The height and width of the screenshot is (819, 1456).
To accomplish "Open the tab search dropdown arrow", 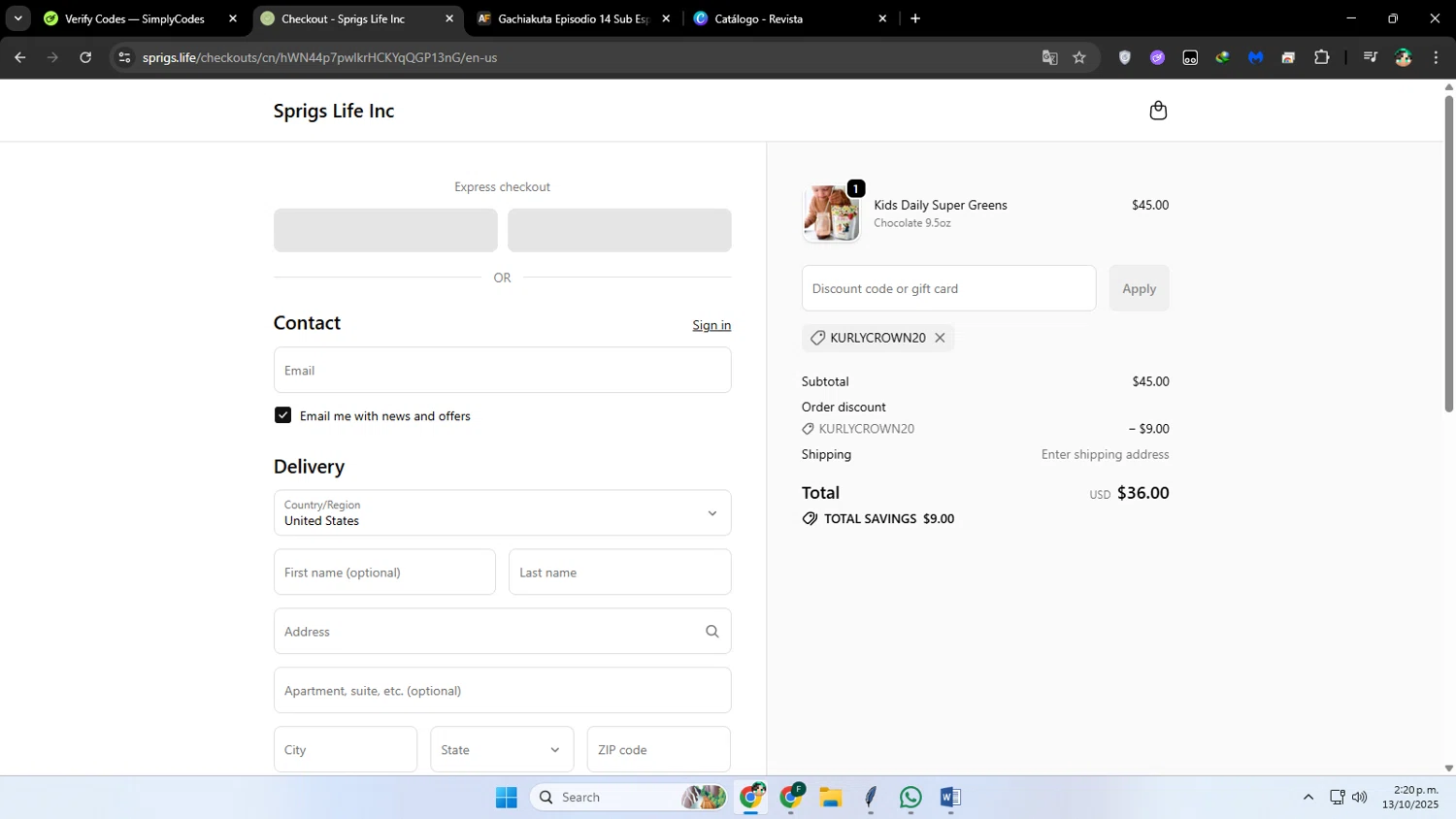I will [17, 18].
